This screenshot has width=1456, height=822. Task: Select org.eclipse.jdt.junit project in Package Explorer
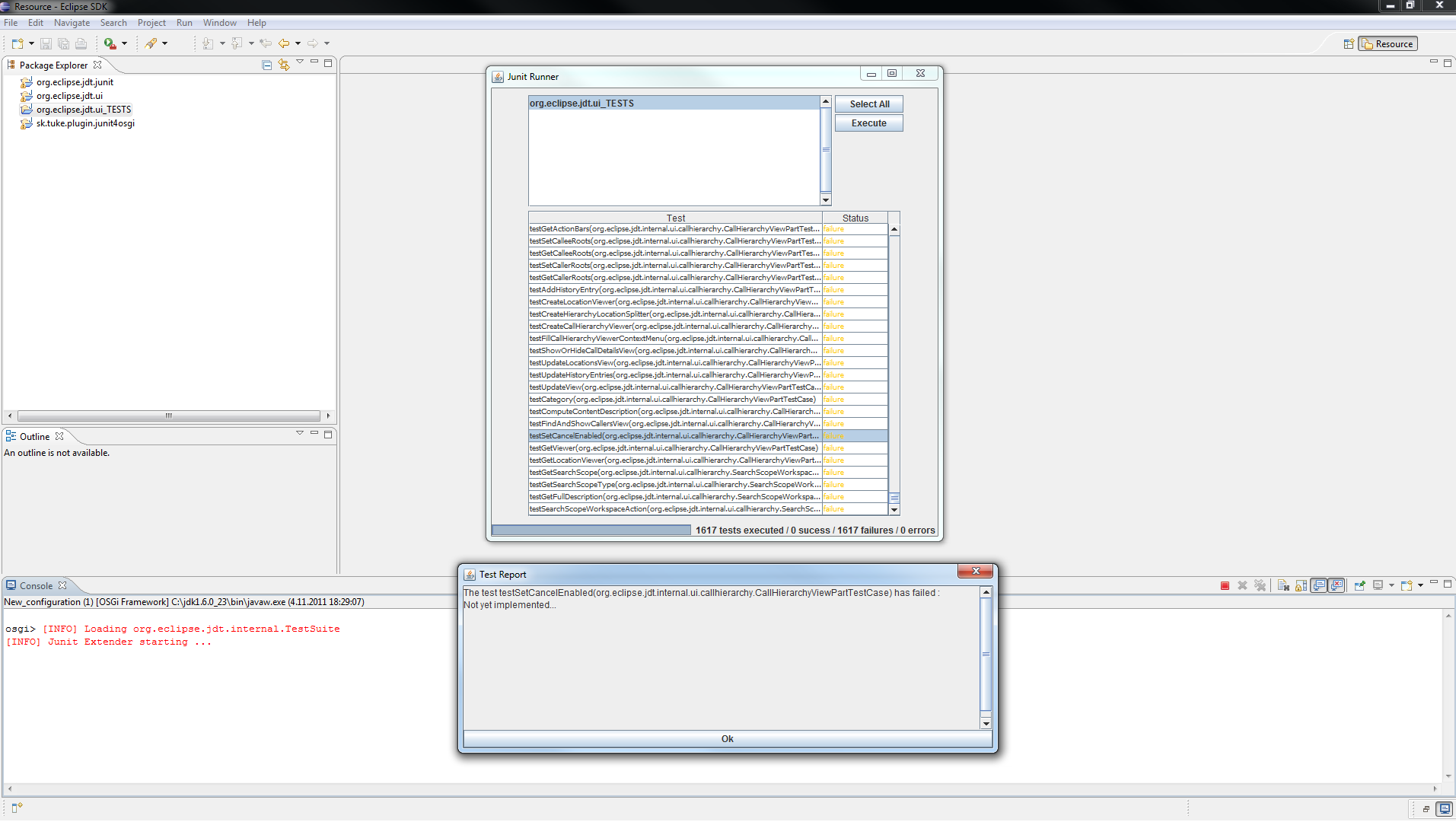pyautogui.click(x=75, y=82)
